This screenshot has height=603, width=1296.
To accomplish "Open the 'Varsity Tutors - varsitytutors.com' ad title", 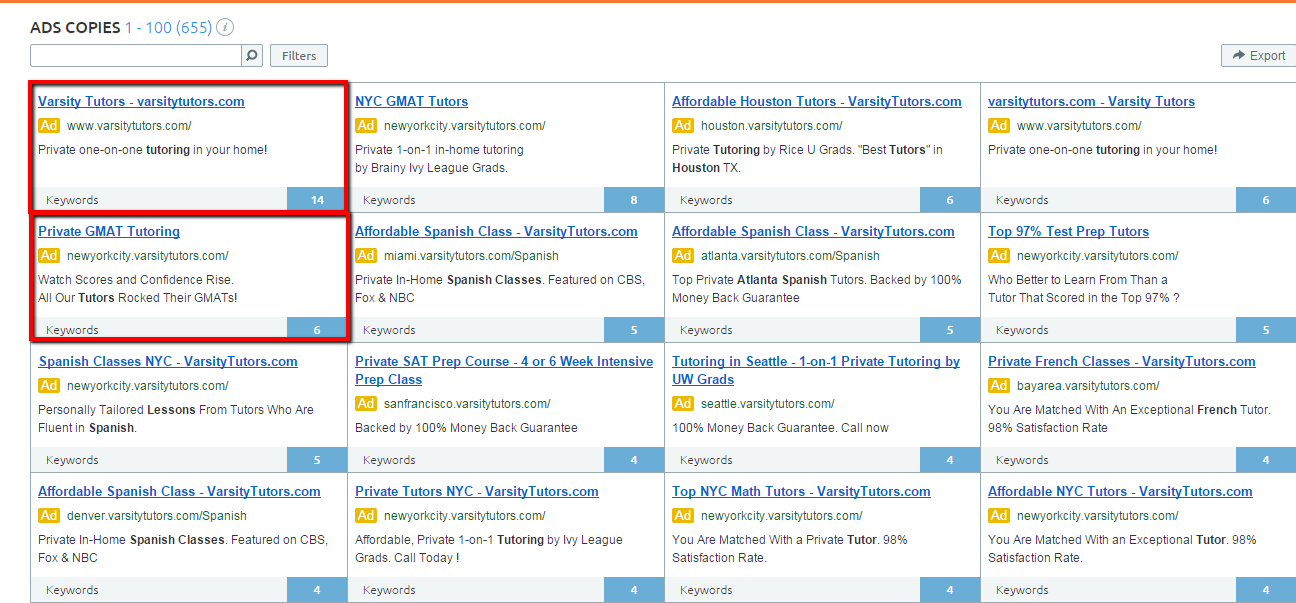I will pyautogui.click(x=141, y=101).
